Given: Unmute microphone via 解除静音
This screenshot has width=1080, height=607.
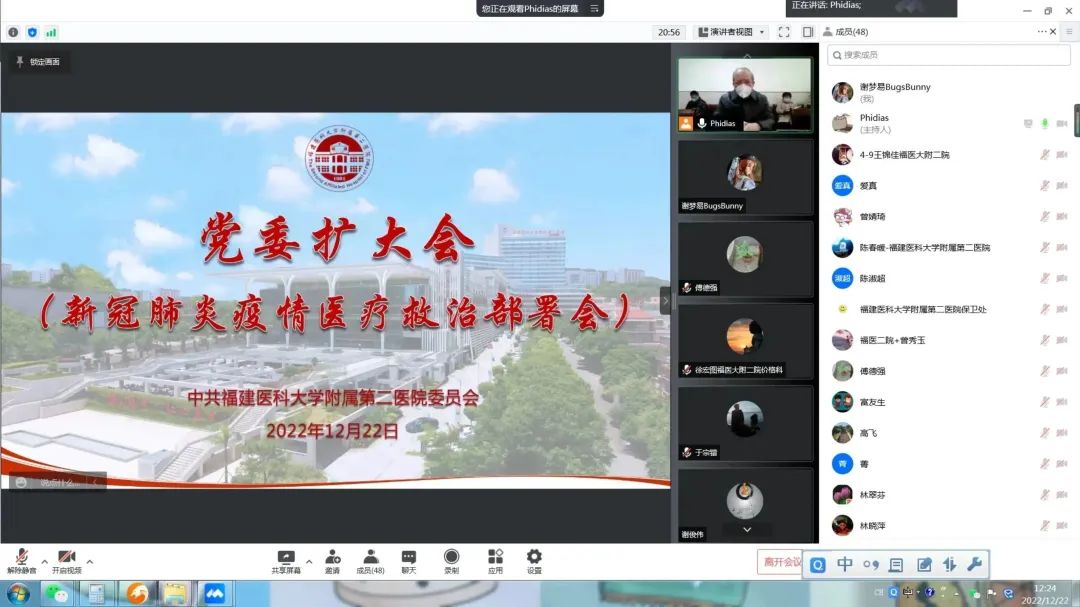Looking at the screenshot, I should pyautogui.click(x=21, y=561).
